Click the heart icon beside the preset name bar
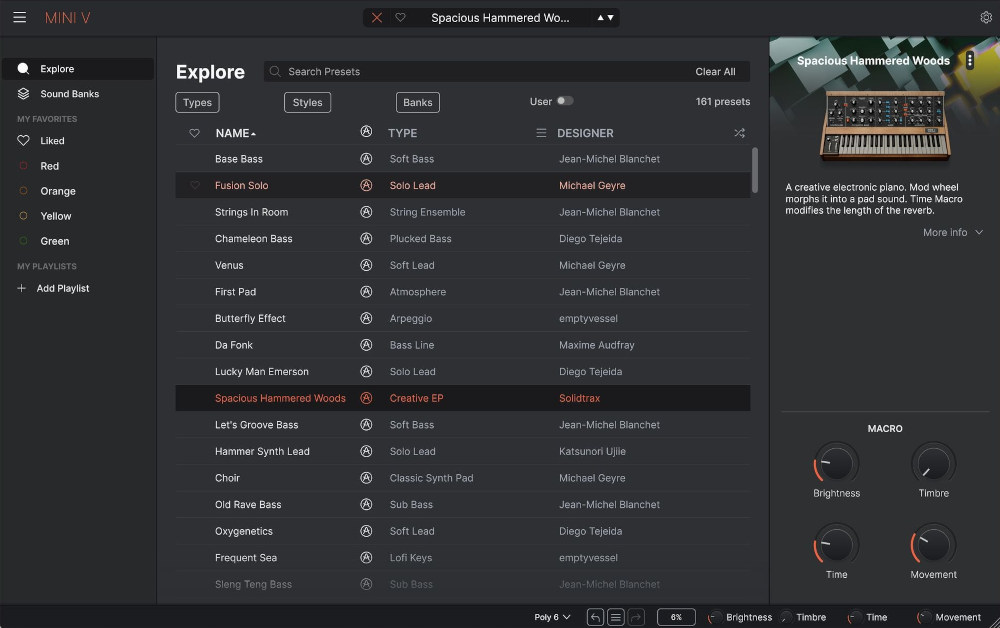This screenshot has width=1000, height=628. pos(401,17)
